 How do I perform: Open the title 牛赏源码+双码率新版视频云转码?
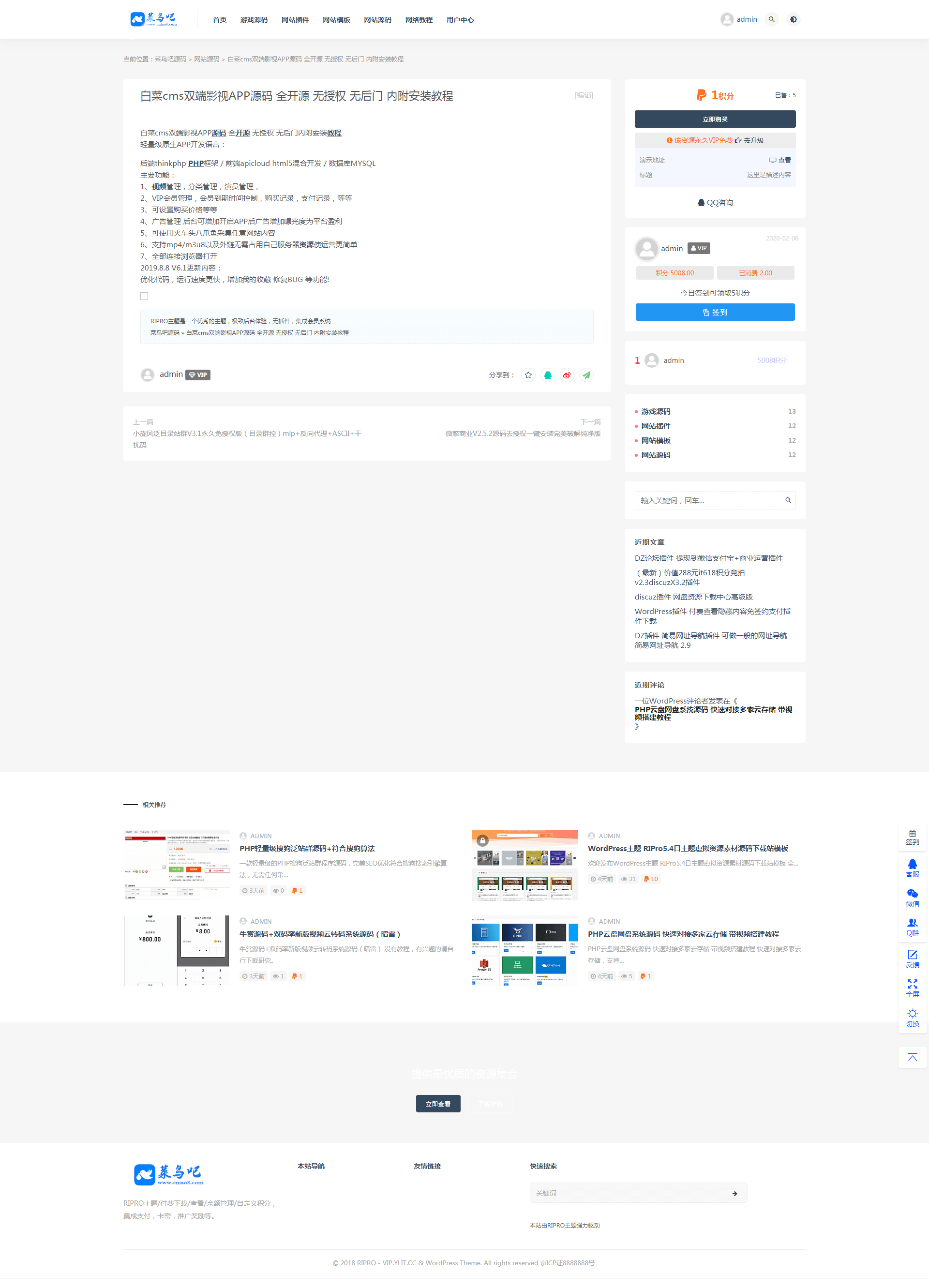pyautogui.click(x=320, y=934)
